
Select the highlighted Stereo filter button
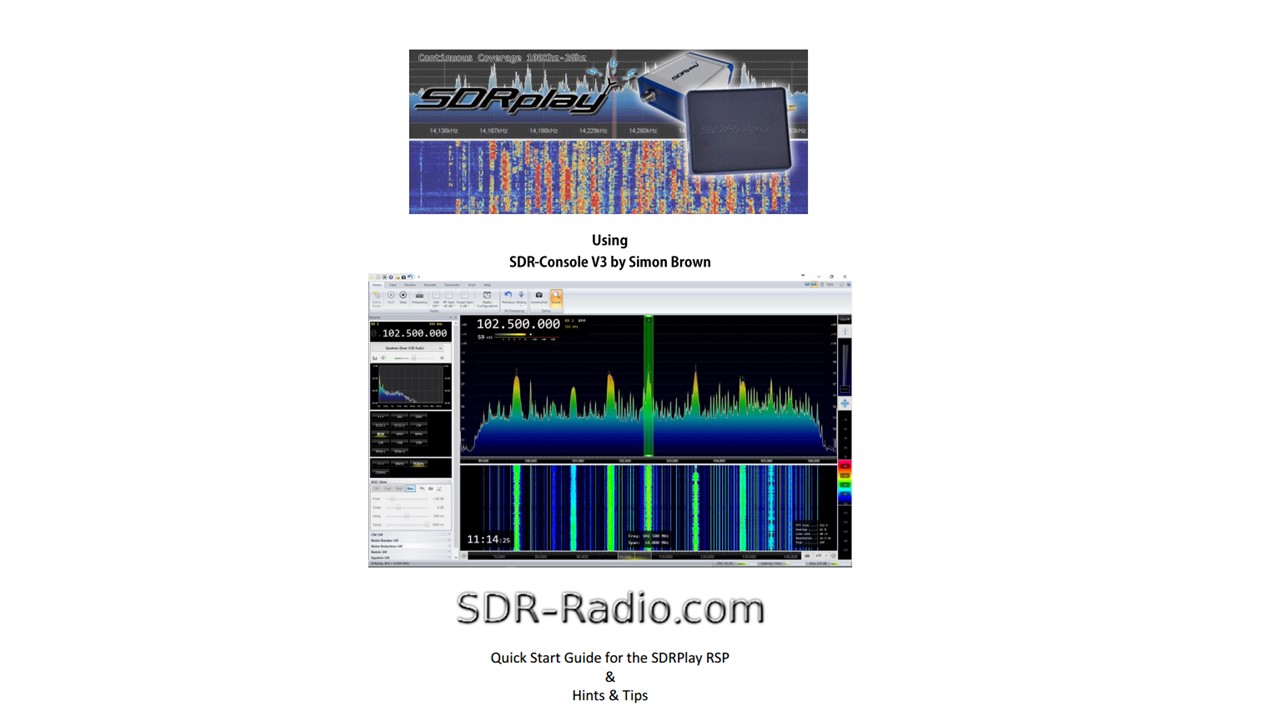tap(419, 463)
